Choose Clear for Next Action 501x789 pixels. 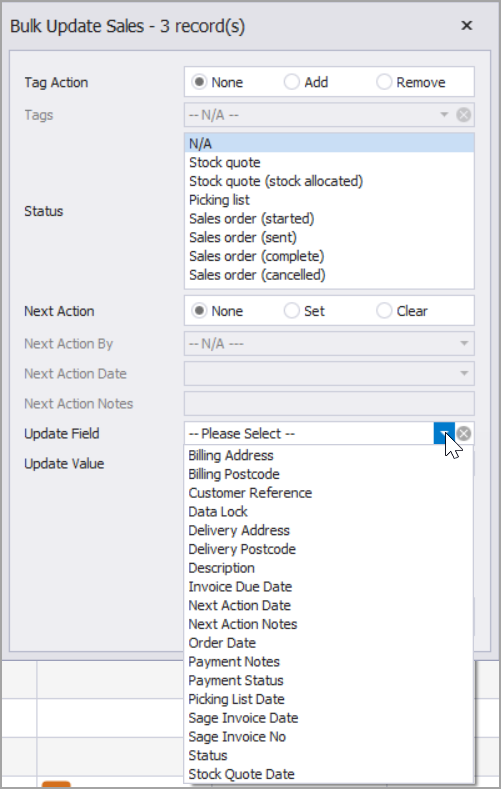click(x=402, y=311)
